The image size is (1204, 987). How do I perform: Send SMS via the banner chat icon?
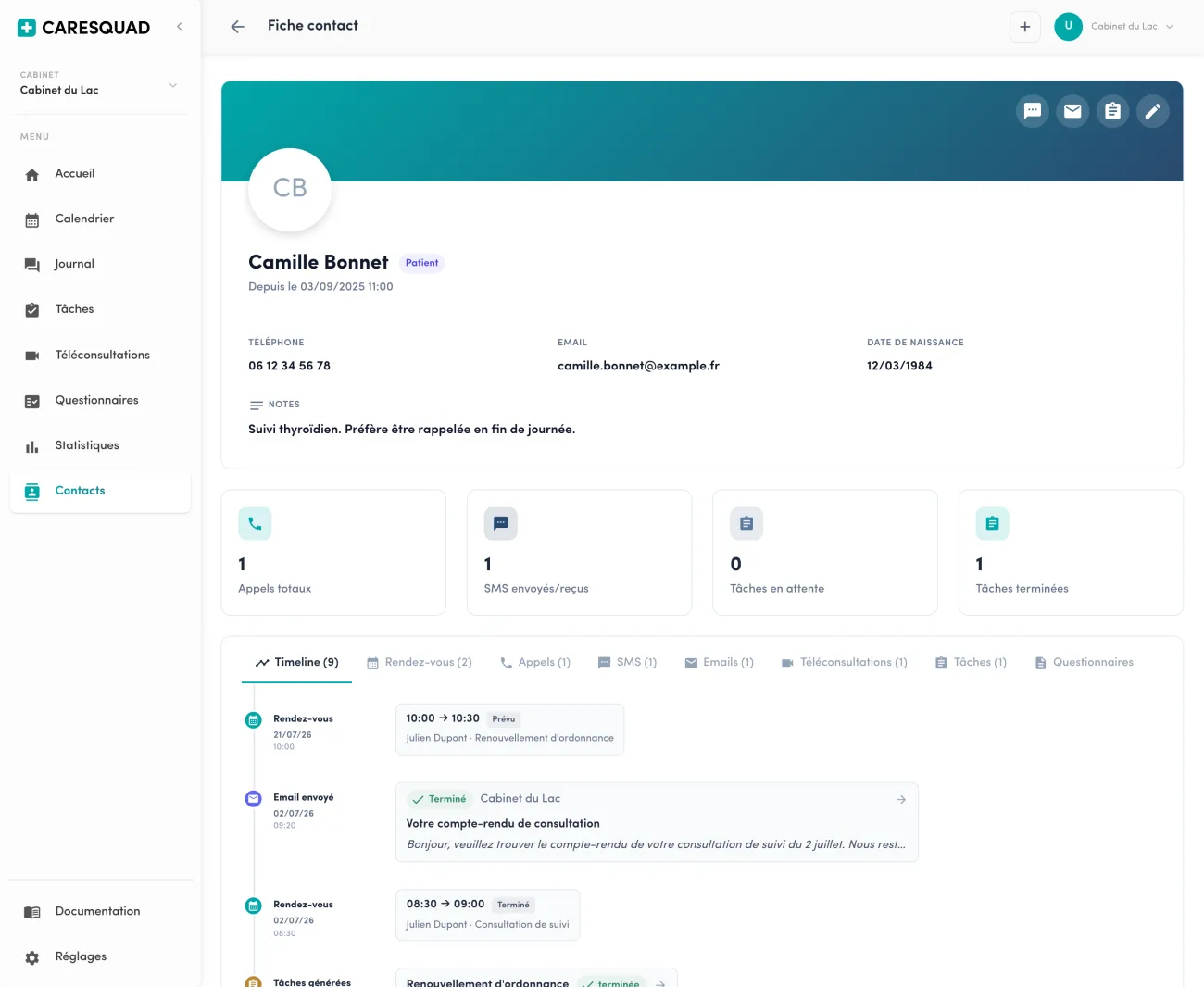[x=1033, y=111]
